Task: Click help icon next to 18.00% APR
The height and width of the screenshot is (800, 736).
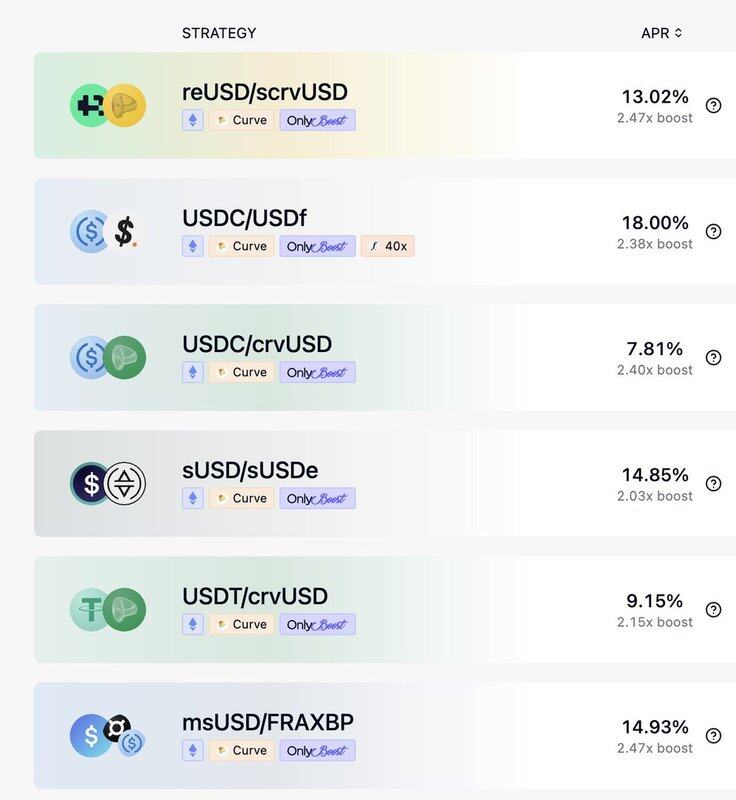Action: pyautogui.click(x=713, y=232)
